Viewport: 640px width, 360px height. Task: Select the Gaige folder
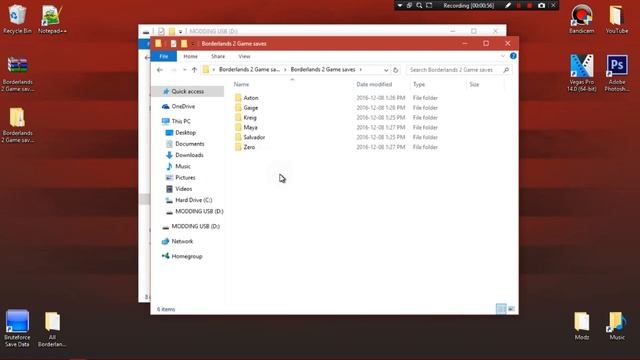[251, 108]
